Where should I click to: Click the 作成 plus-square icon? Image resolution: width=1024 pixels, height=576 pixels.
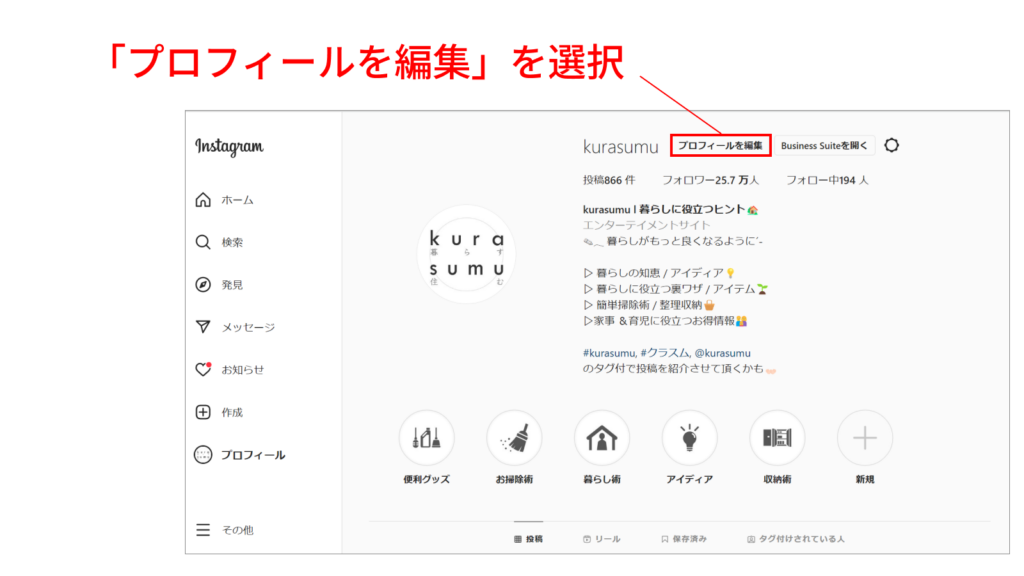(x=203, y=412)
